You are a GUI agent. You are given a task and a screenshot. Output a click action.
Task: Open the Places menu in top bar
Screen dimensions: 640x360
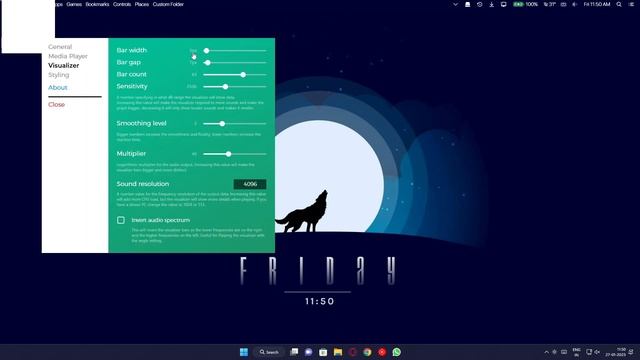pyautogui.click(x=142, y=4)
